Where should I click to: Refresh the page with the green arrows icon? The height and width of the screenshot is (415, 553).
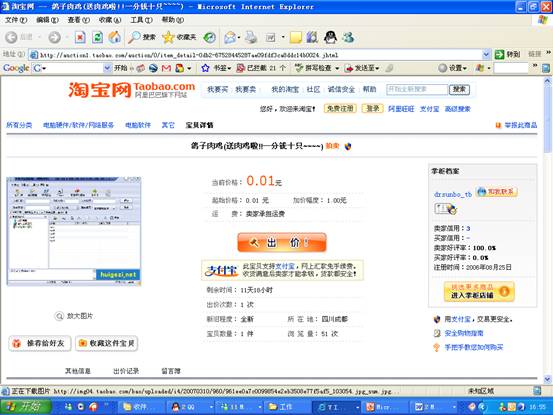tap(97, 37)
